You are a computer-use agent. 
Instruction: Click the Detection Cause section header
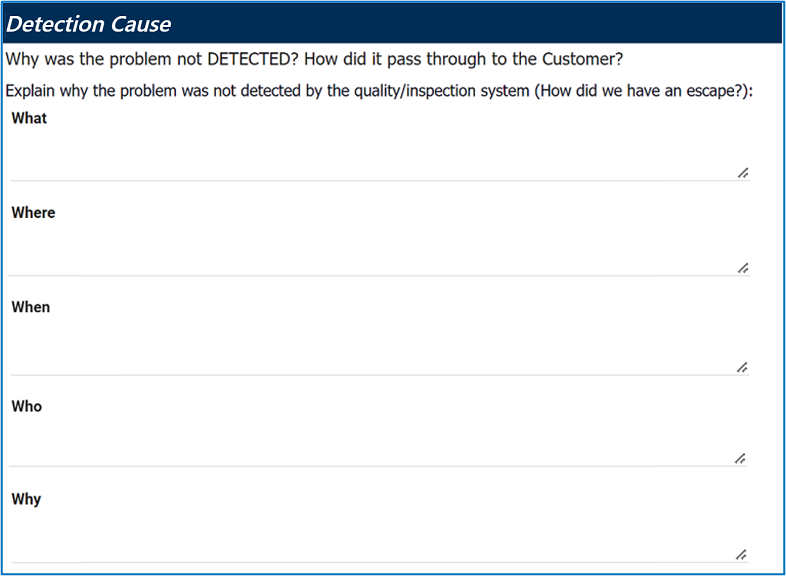coord(89,24)
